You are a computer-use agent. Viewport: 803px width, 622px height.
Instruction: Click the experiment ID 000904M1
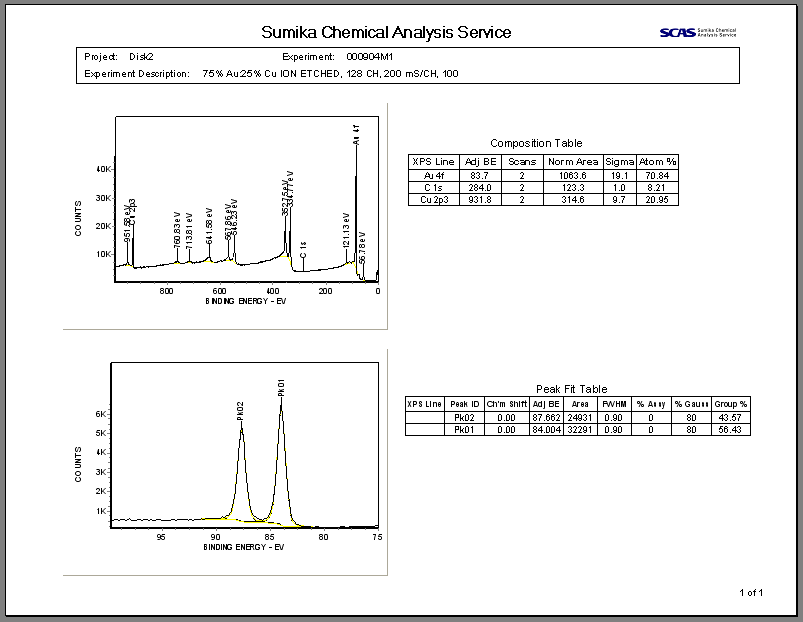(369, 57)
